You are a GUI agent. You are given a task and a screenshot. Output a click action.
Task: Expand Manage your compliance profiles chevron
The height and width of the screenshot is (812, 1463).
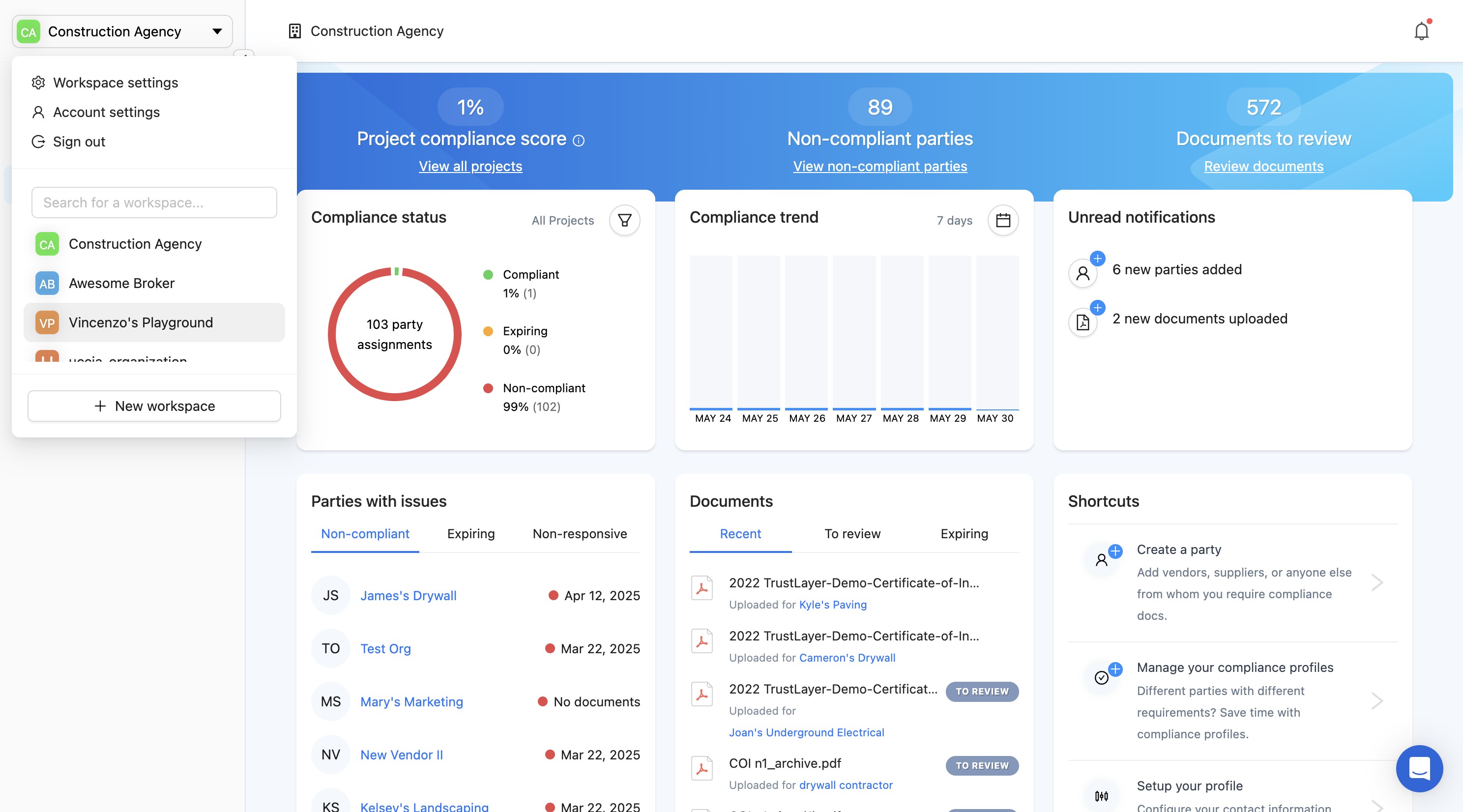1376,700
